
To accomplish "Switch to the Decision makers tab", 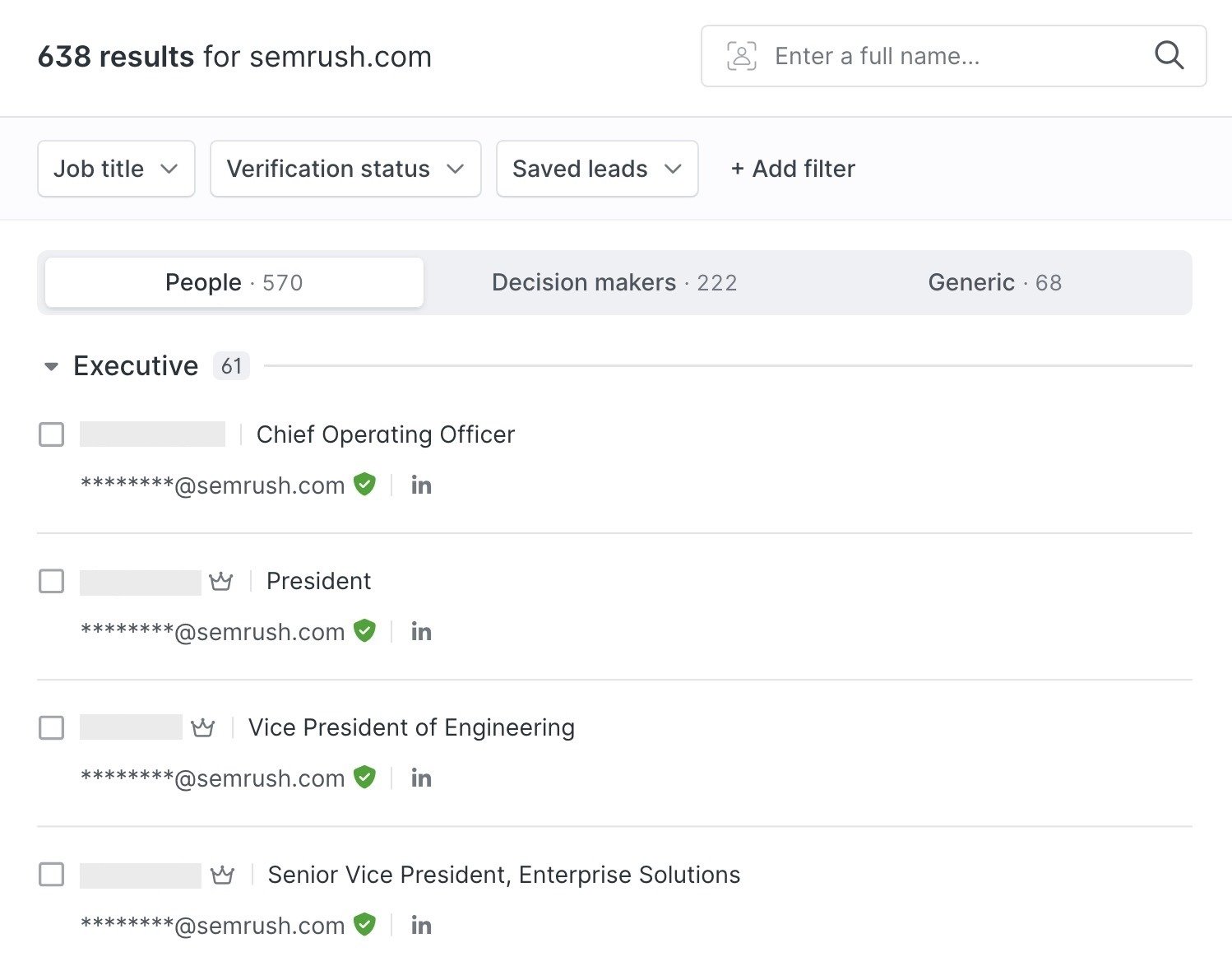I will [x=614, y=283].
